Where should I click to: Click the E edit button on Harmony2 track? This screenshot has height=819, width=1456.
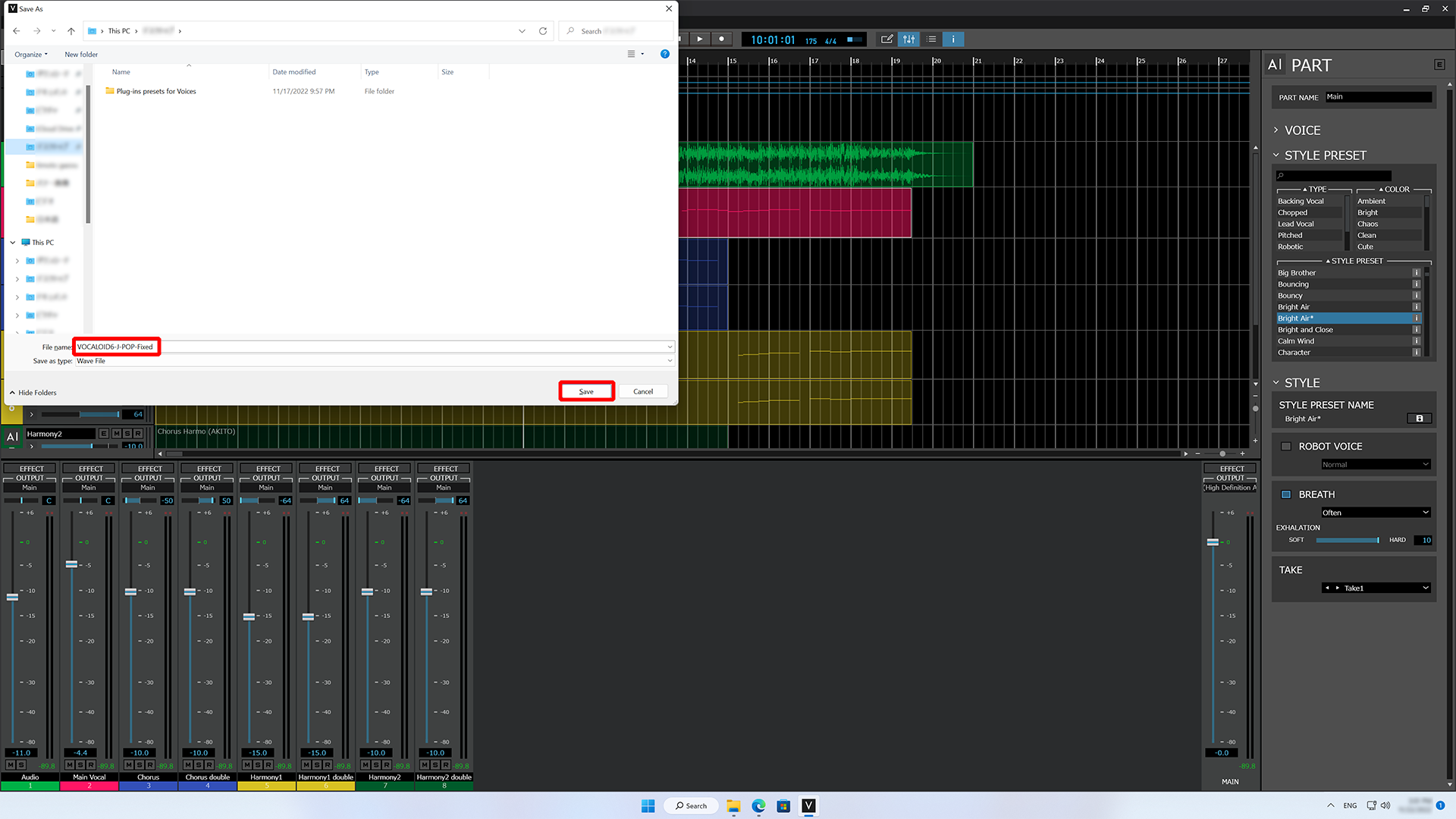[x=104, y=434]
